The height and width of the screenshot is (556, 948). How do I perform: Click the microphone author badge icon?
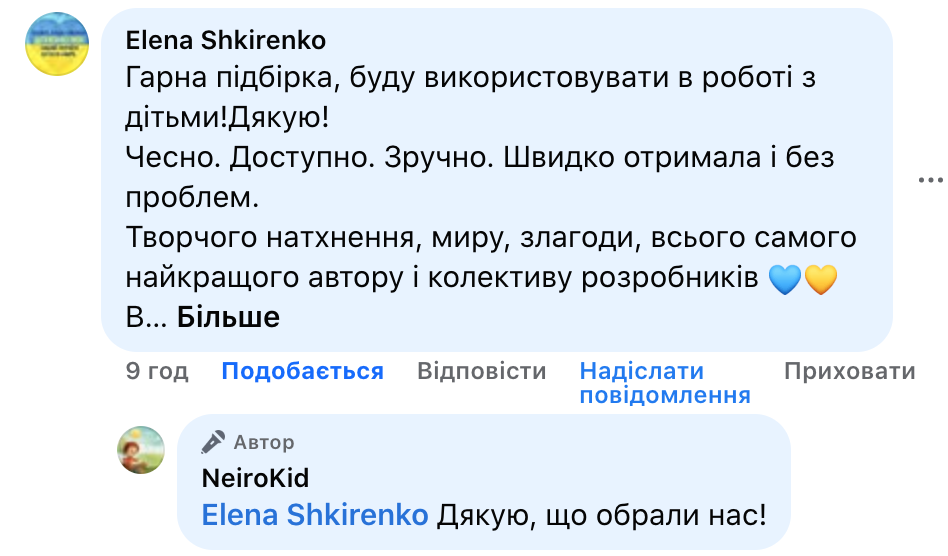(x=213, y=442)
